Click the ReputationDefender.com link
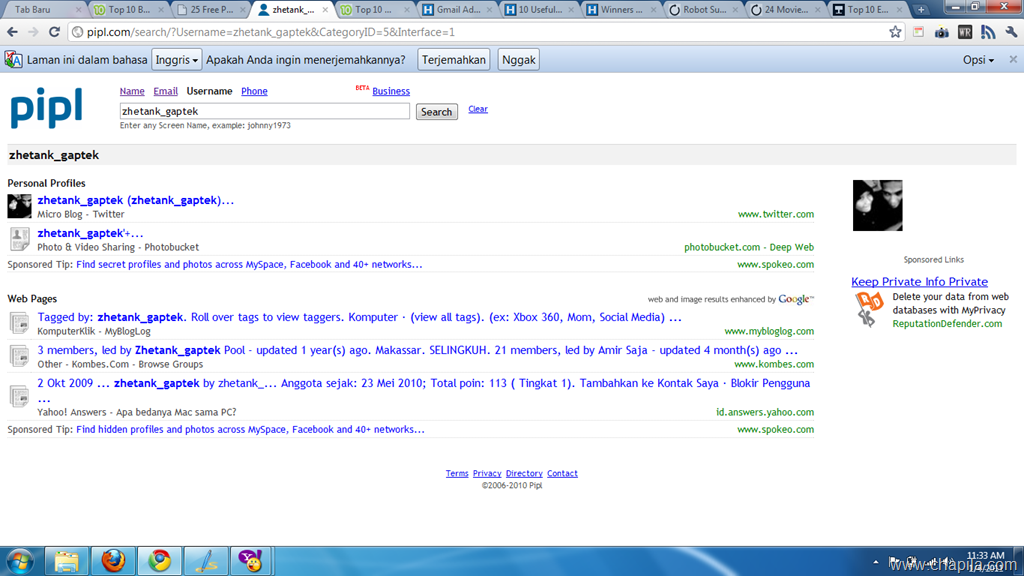Image resolution: width=1024 pixels, height=576 pixels. (x=947, y=323)
